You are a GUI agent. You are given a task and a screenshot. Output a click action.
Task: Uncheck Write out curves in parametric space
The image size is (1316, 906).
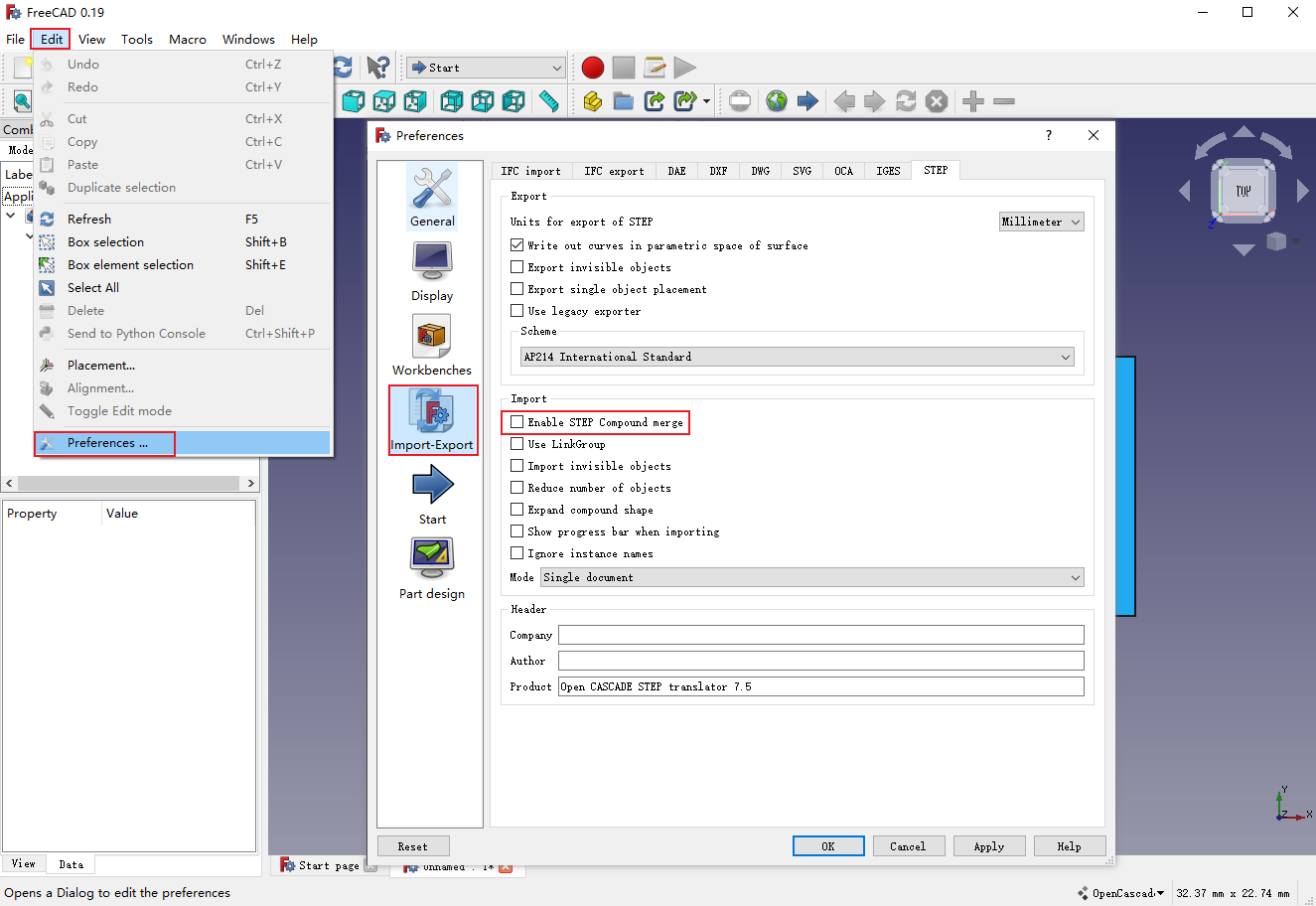(516, 244)
